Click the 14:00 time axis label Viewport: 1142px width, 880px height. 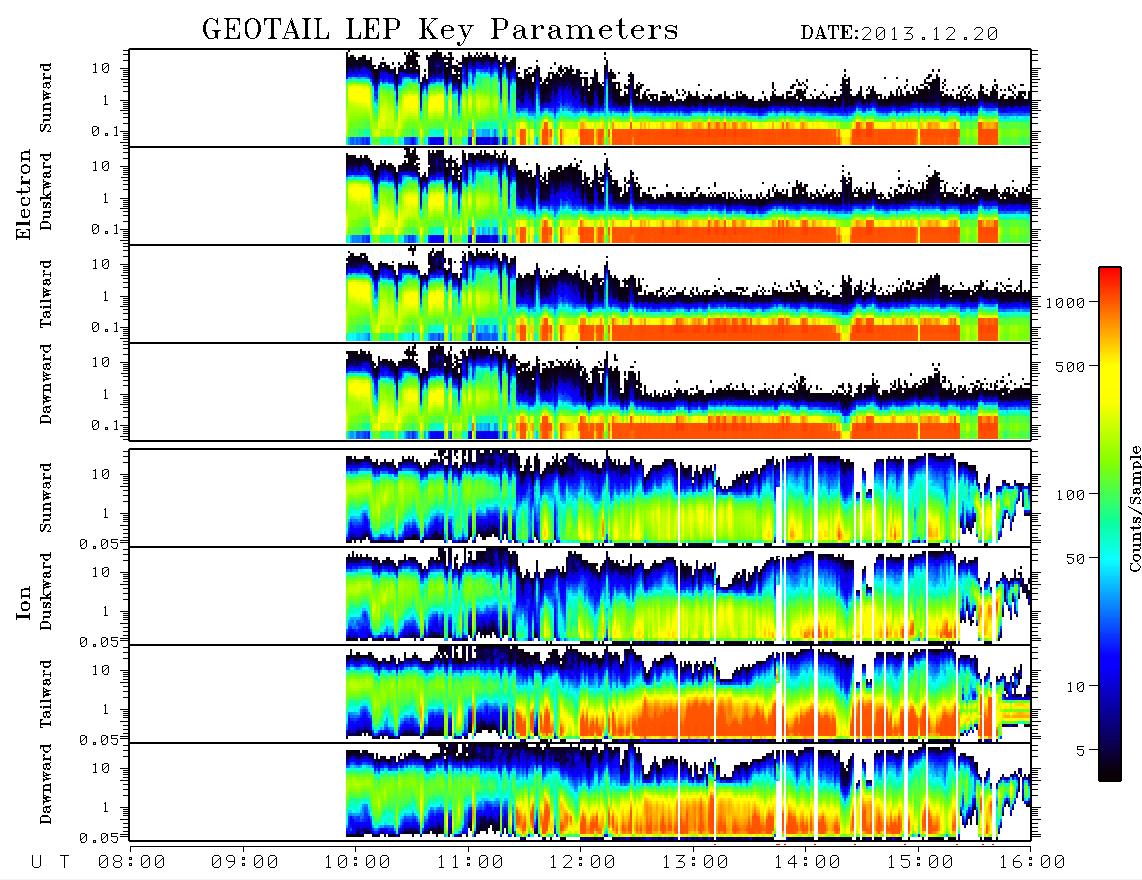pyautogui.click(x=807, y=862)
